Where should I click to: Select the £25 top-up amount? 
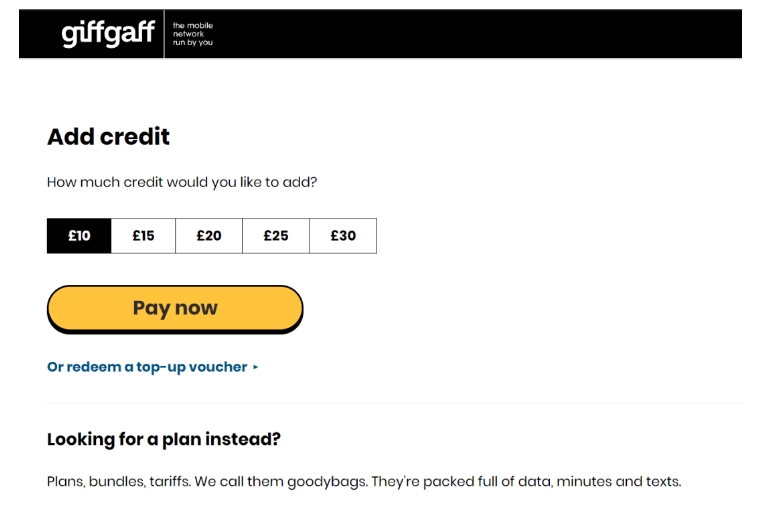click(276, 236)
